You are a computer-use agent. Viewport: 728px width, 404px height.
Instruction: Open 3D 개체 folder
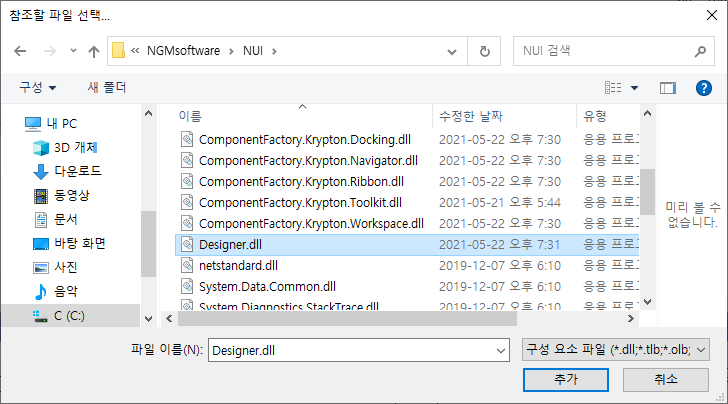pyautogui.click(x=65, y=148)
